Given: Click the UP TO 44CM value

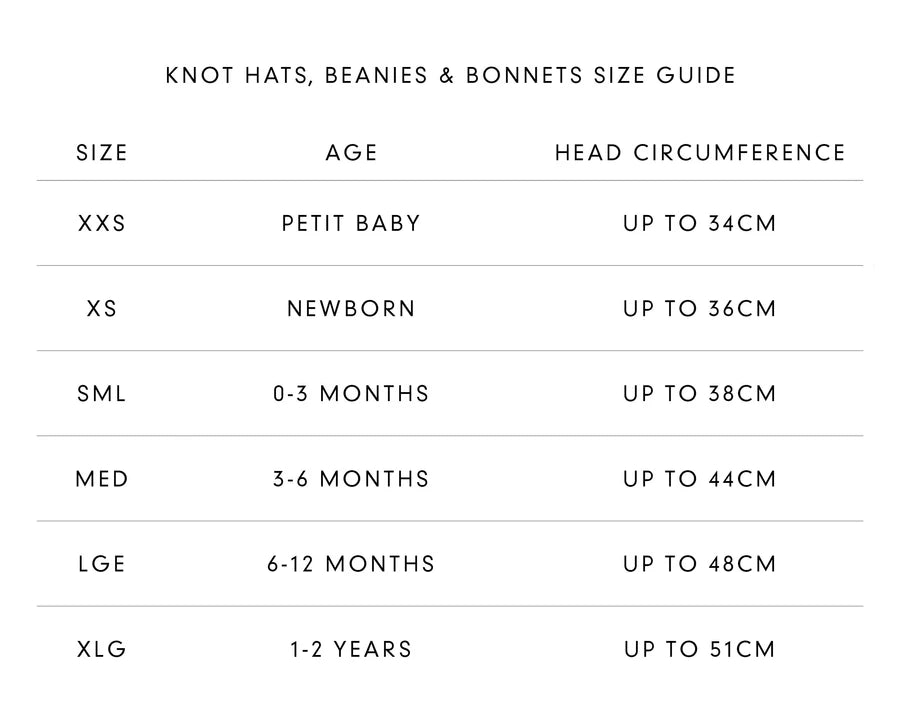Looking at the screenshot, I should click(x=700, y=479).
